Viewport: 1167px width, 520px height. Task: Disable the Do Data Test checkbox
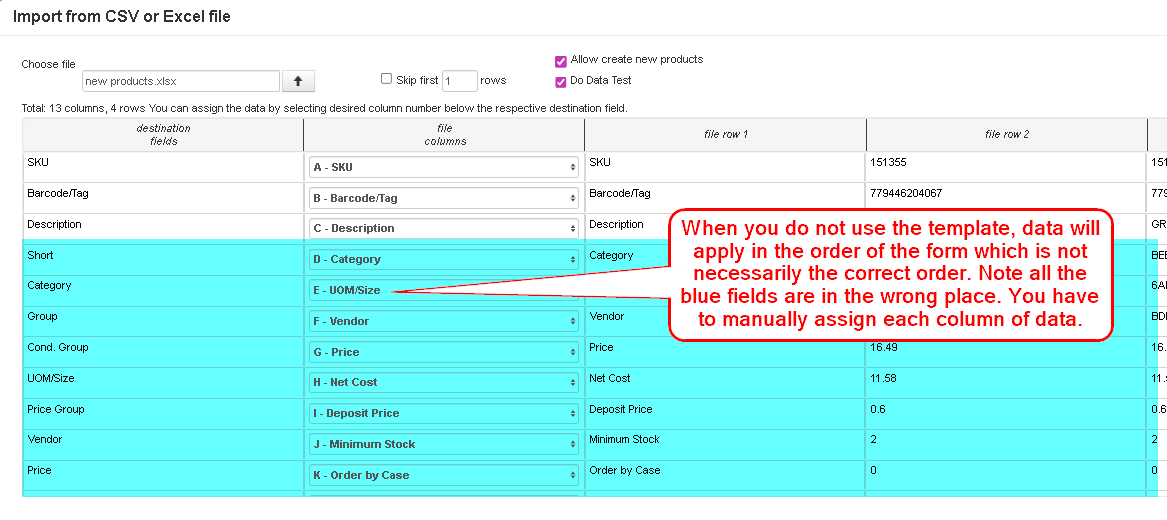tap(561, 81)
